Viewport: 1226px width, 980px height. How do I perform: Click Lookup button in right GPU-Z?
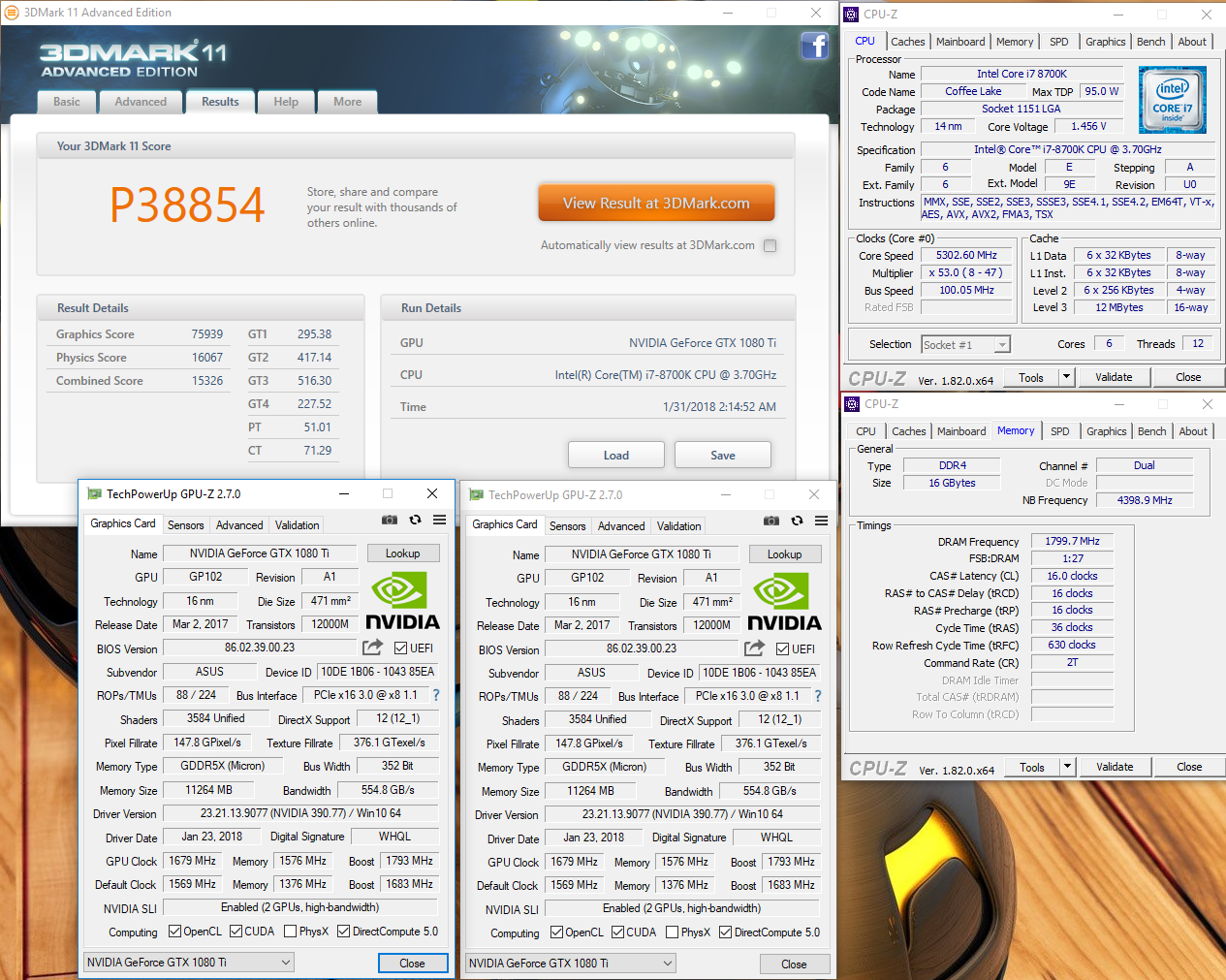pos(785,554)
